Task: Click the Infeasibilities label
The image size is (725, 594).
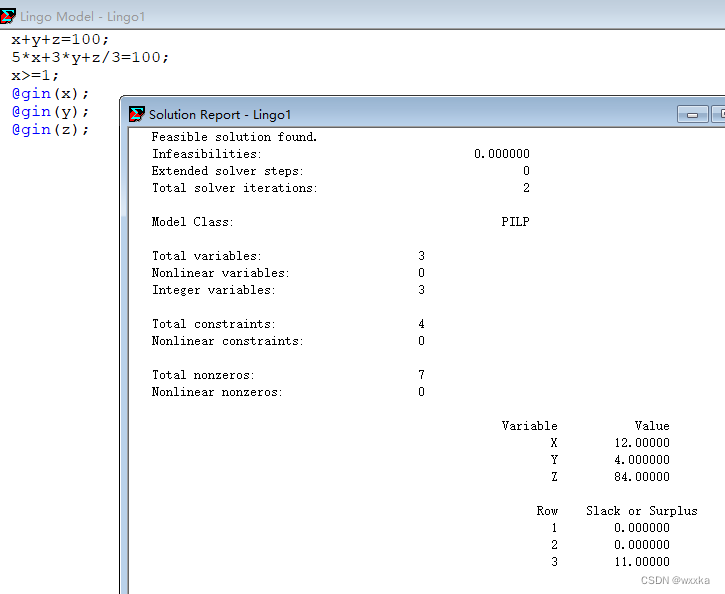Action: point(207,154)
